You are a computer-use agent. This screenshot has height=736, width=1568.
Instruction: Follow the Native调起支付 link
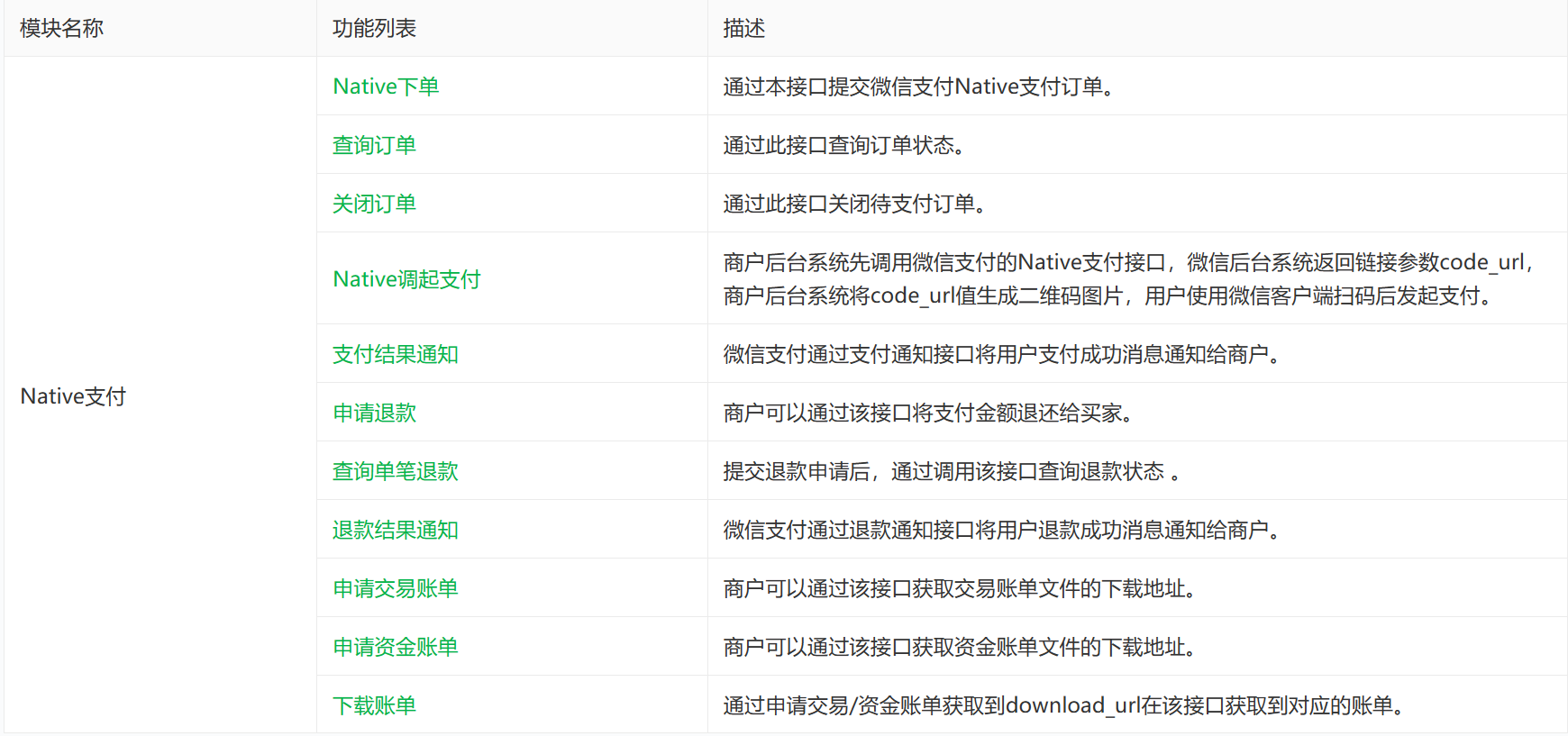coord(406,279)
